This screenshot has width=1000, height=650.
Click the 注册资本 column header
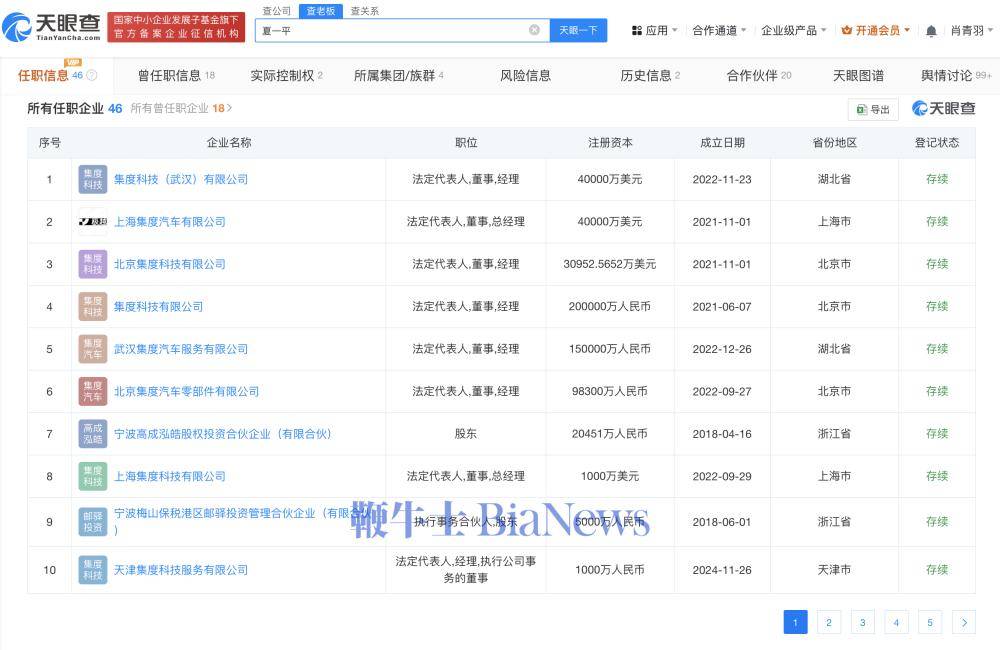click(610, 143)
